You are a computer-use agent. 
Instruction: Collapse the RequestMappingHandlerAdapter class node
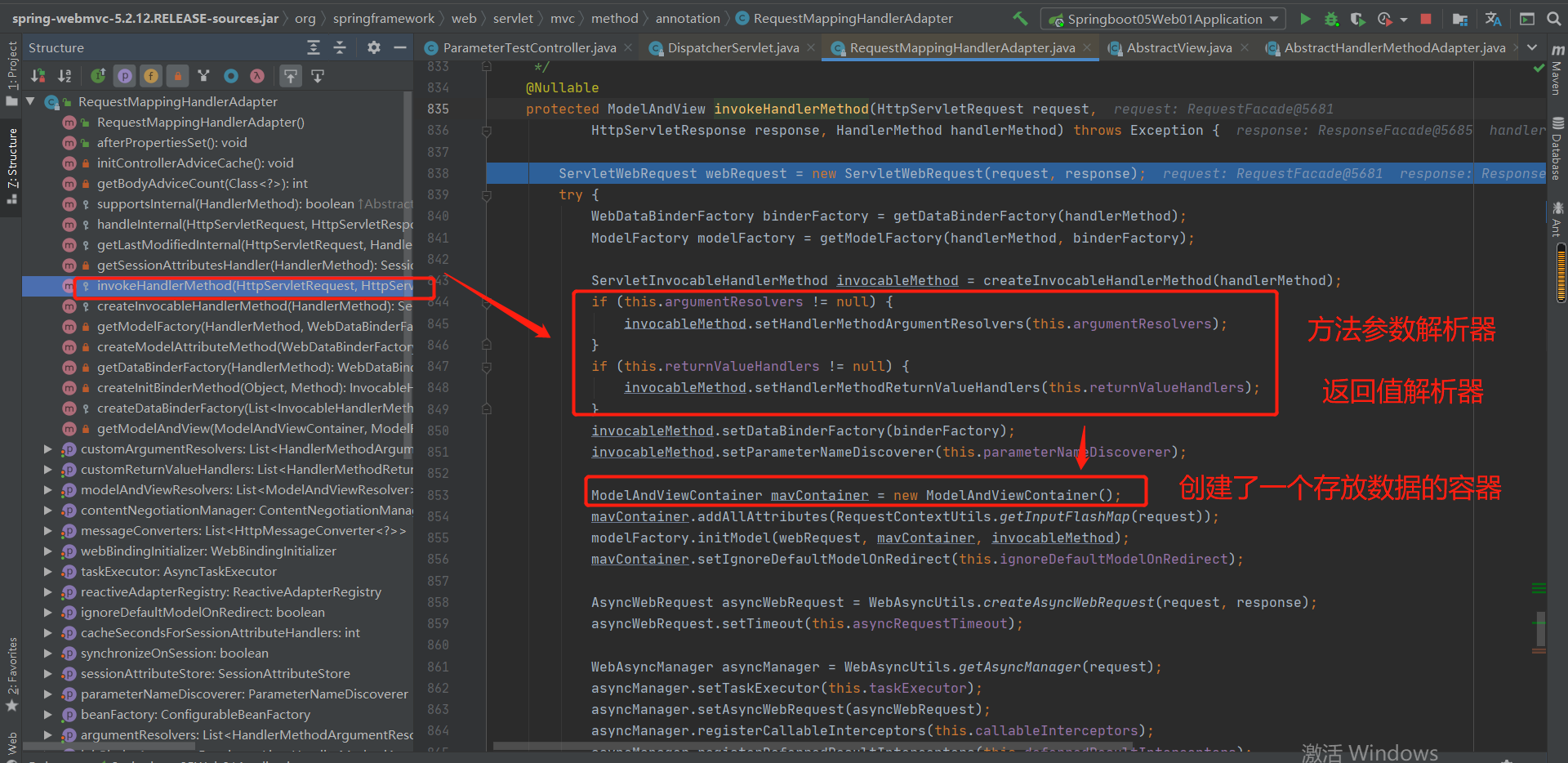30,101
